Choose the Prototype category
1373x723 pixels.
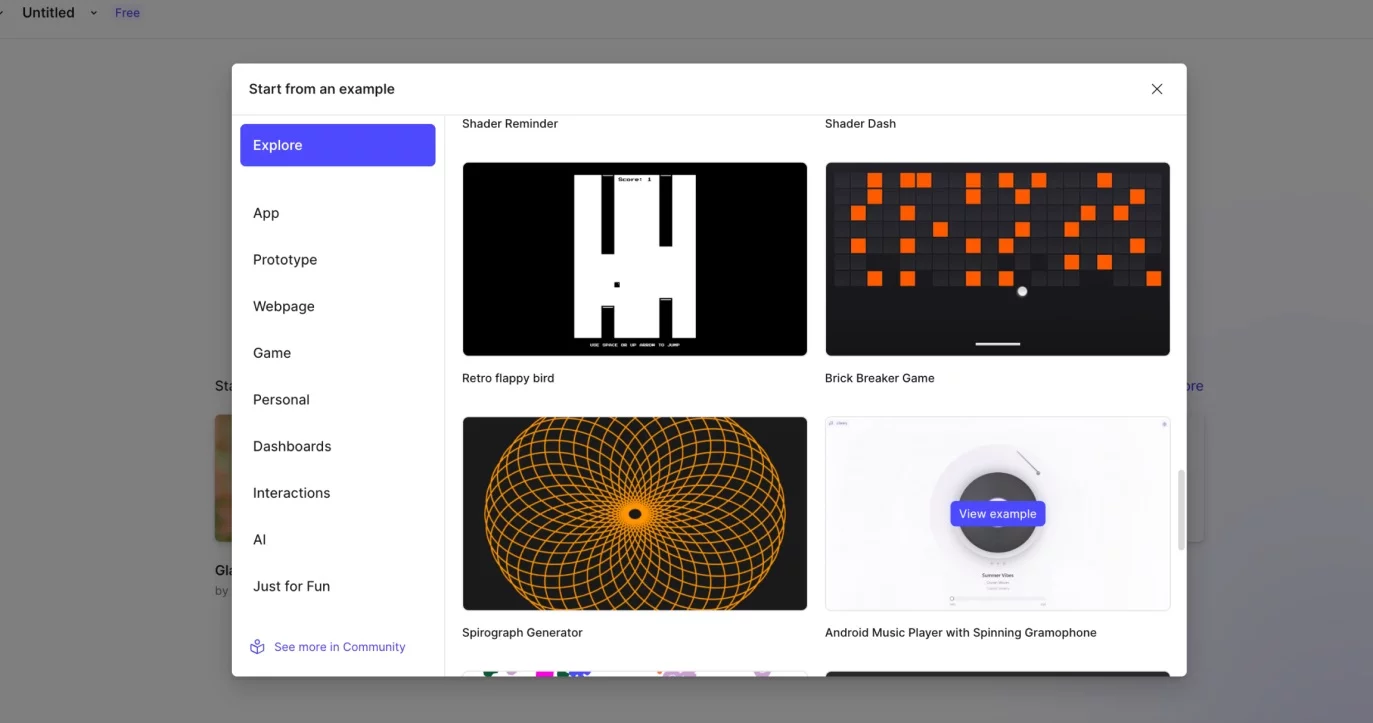(x=285, y=260)
